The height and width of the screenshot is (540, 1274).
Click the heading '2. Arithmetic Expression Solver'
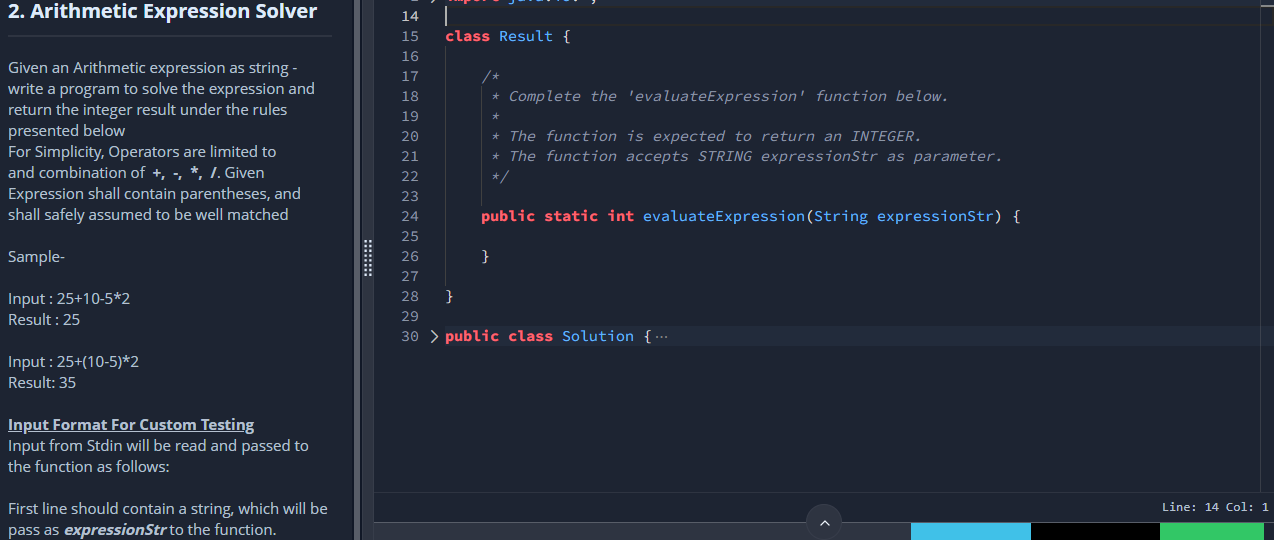(x=162, y=12)
